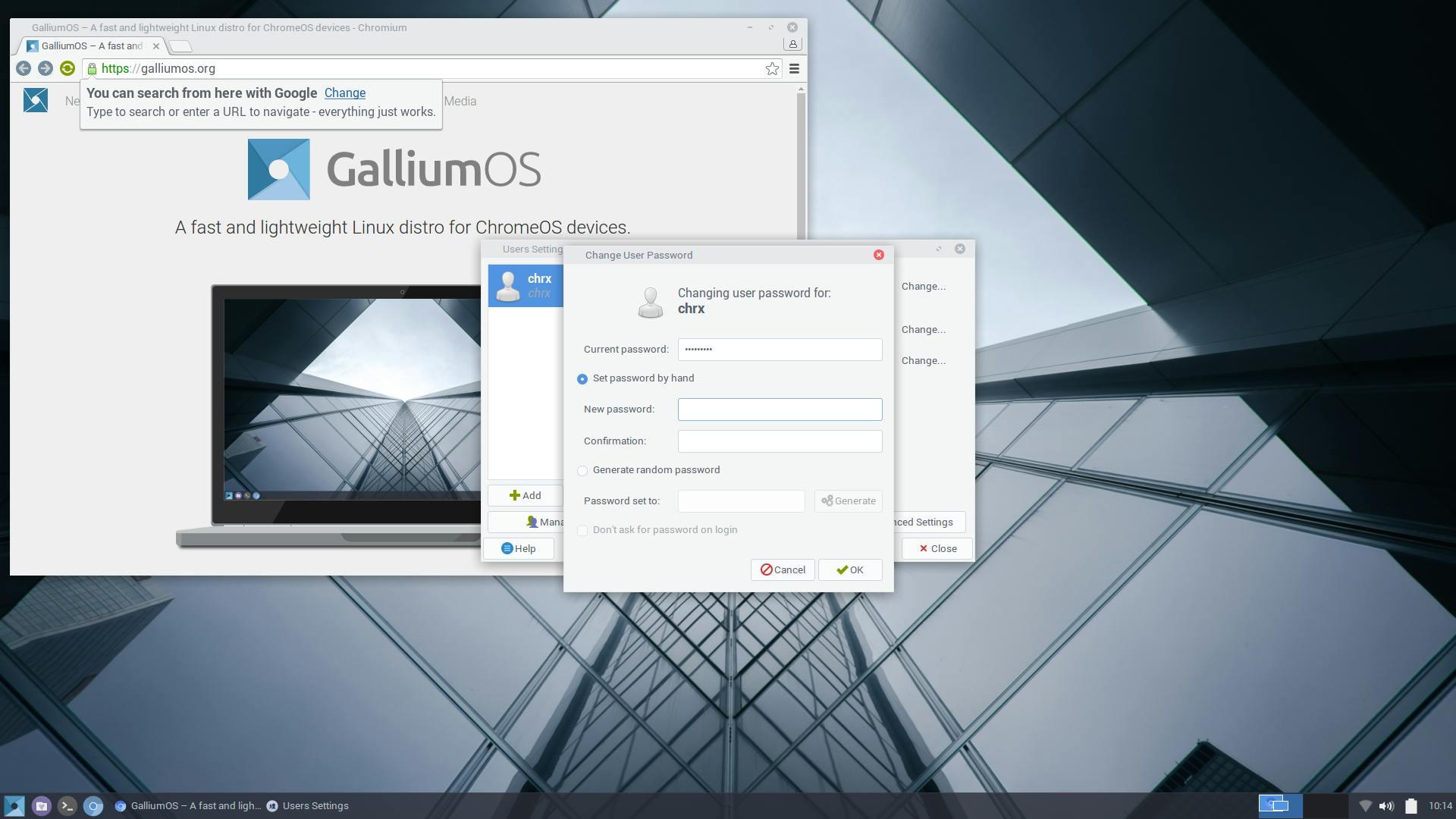Open the Chromium hamburger menu

(794, 69)
